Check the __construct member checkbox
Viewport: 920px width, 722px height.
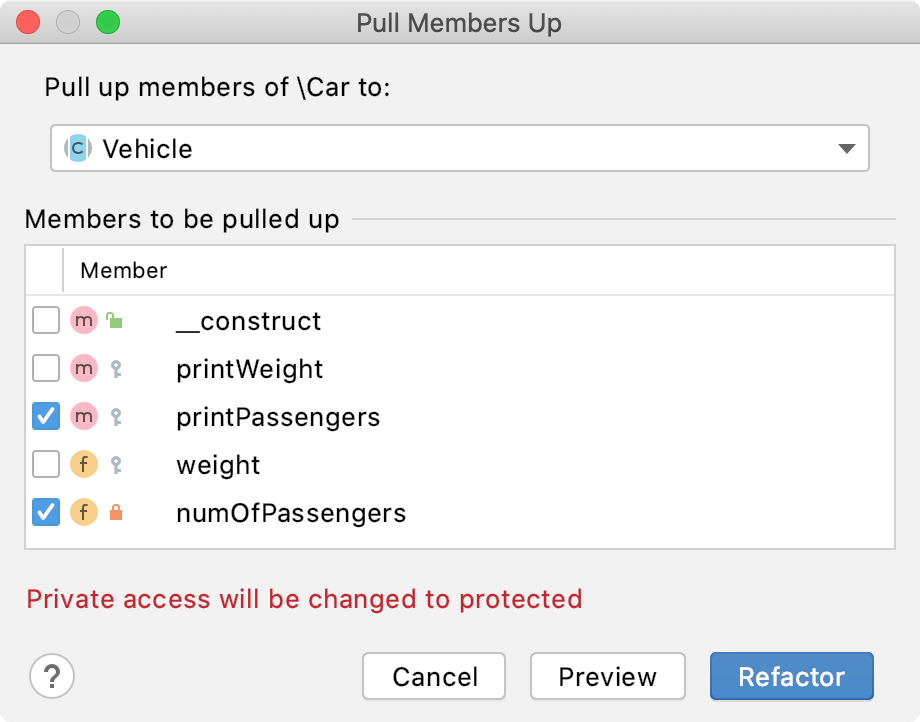46,320
